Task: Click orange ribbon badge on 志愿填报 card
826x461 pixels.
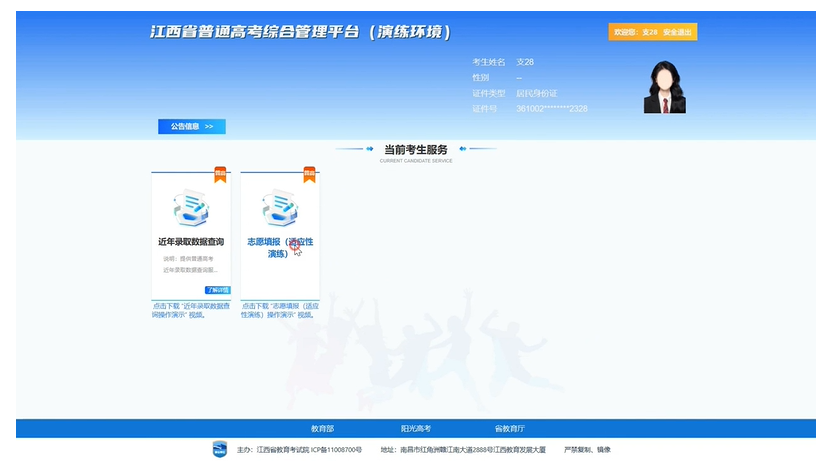Action: coord(309,175)
